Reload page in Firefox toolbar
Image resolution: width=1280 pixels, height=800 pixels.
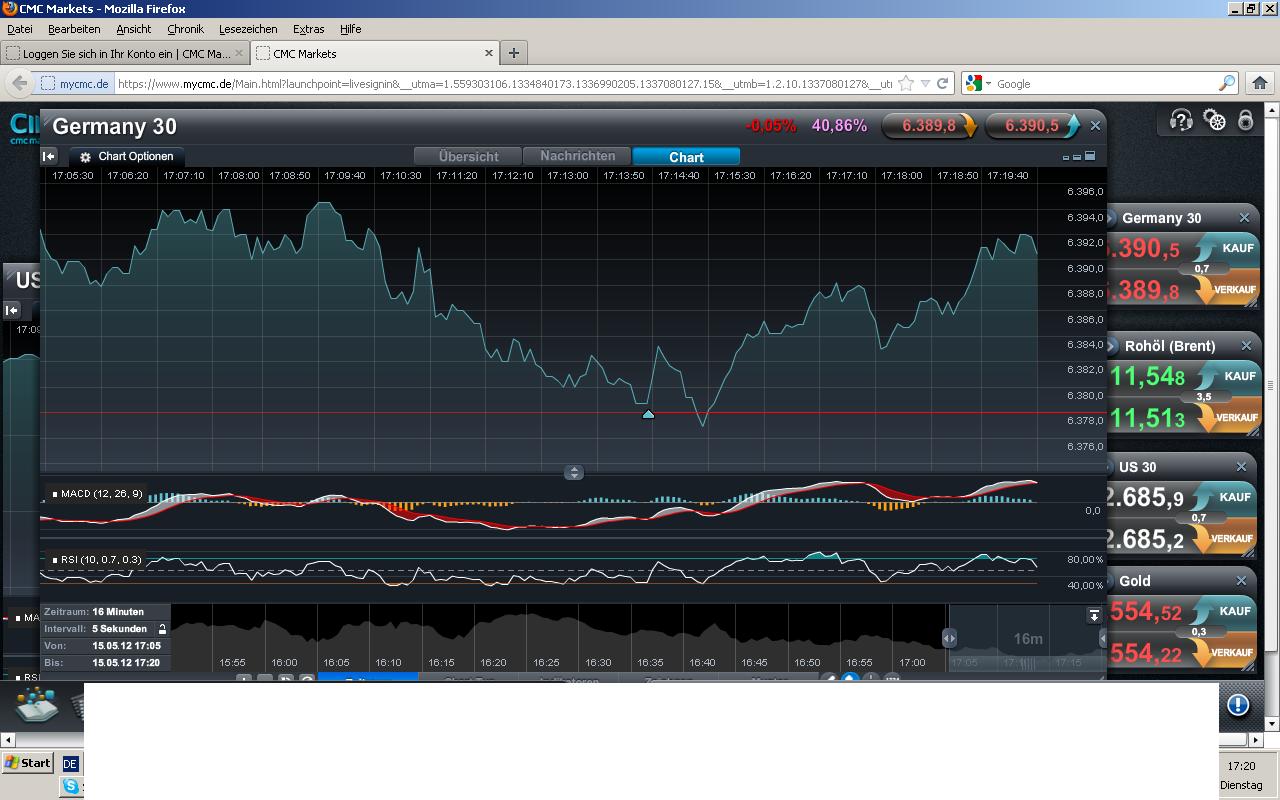point(942,84)
